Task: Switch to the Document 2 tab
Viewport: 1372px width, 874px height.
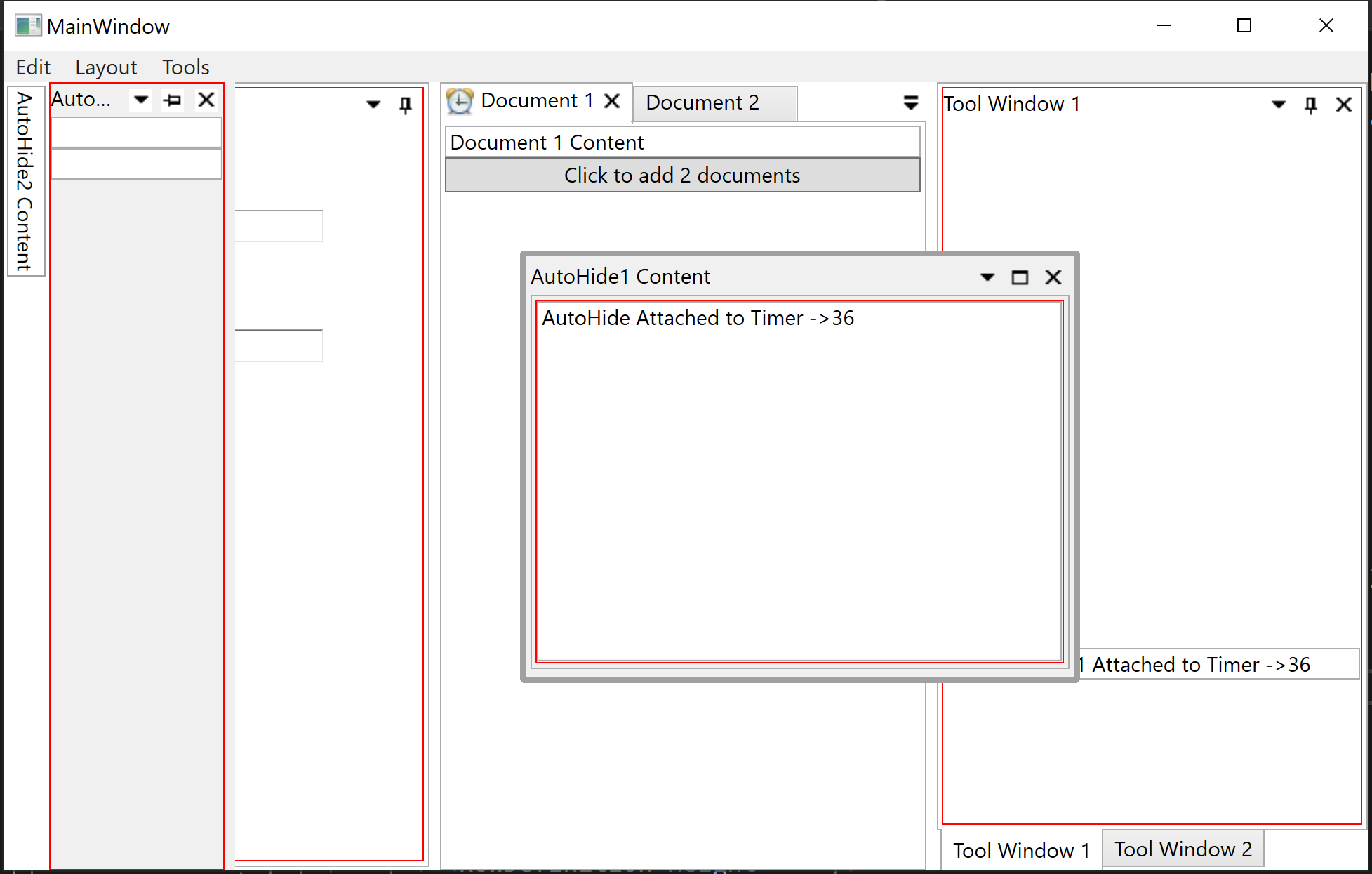Action: click(702, 102)
